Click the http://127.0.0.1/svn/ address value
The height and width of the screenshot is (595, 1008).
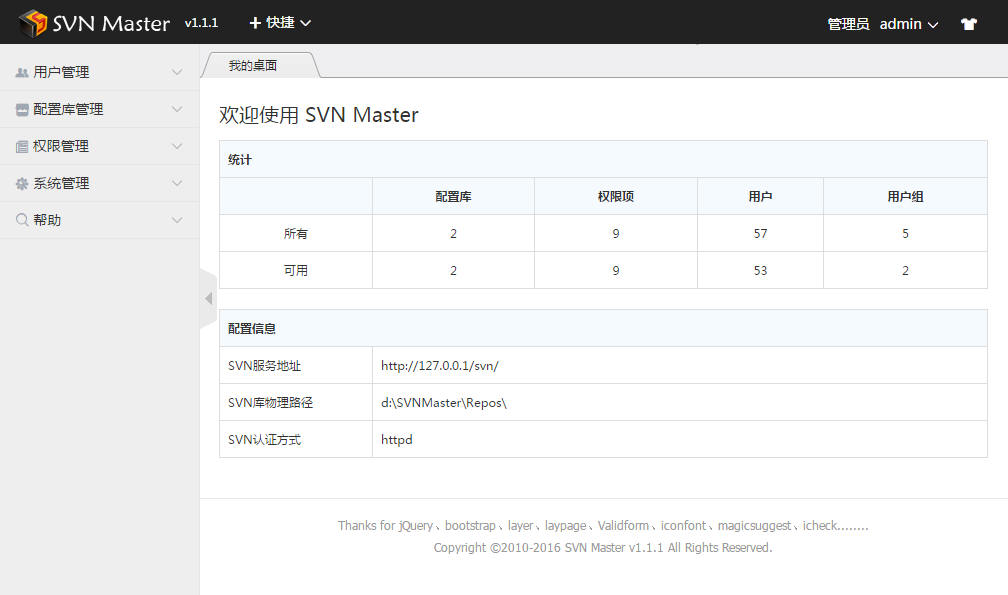(440, 366)
